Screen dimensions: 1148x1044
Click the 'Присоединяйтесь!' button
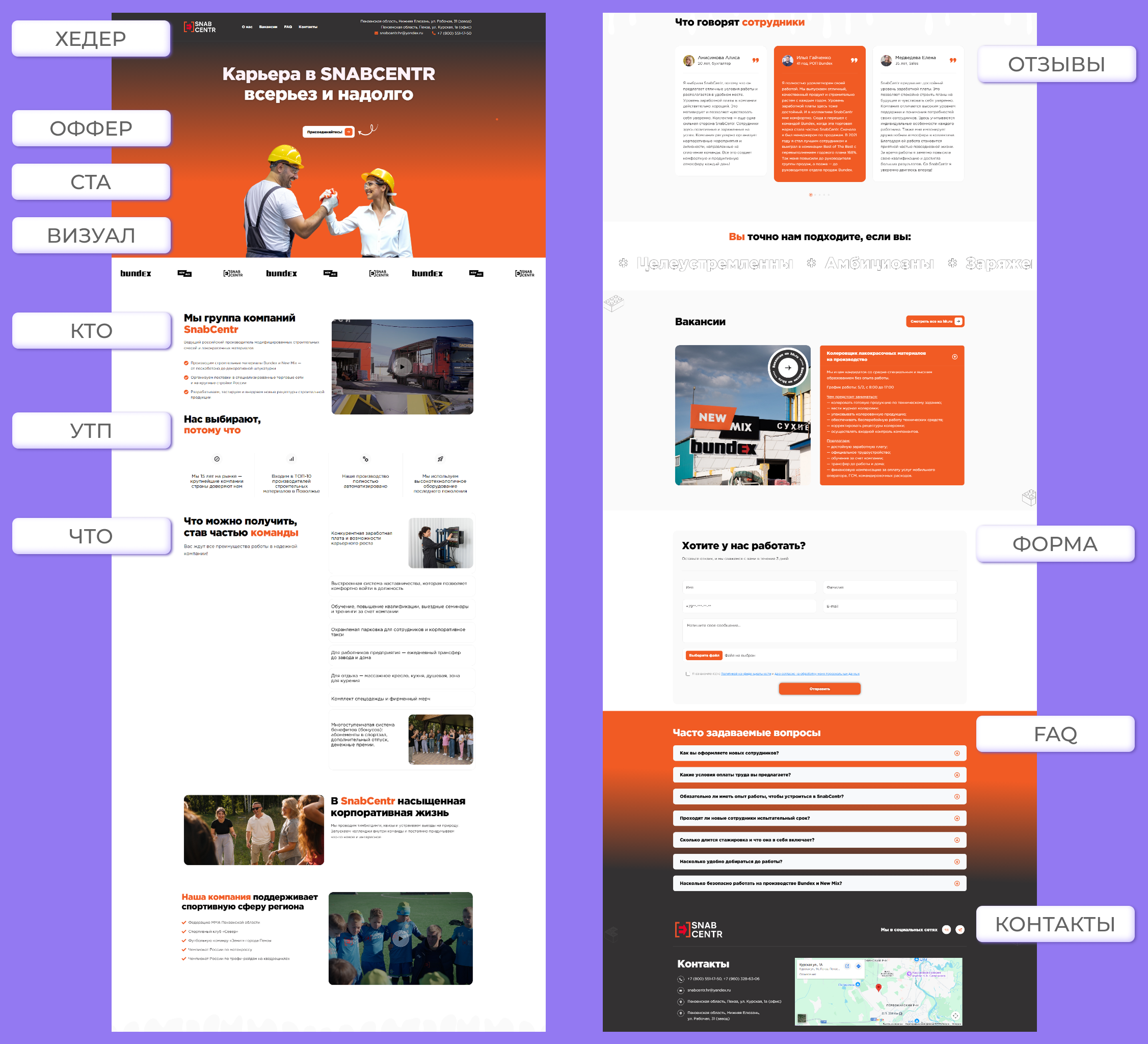tap(328, 132)
